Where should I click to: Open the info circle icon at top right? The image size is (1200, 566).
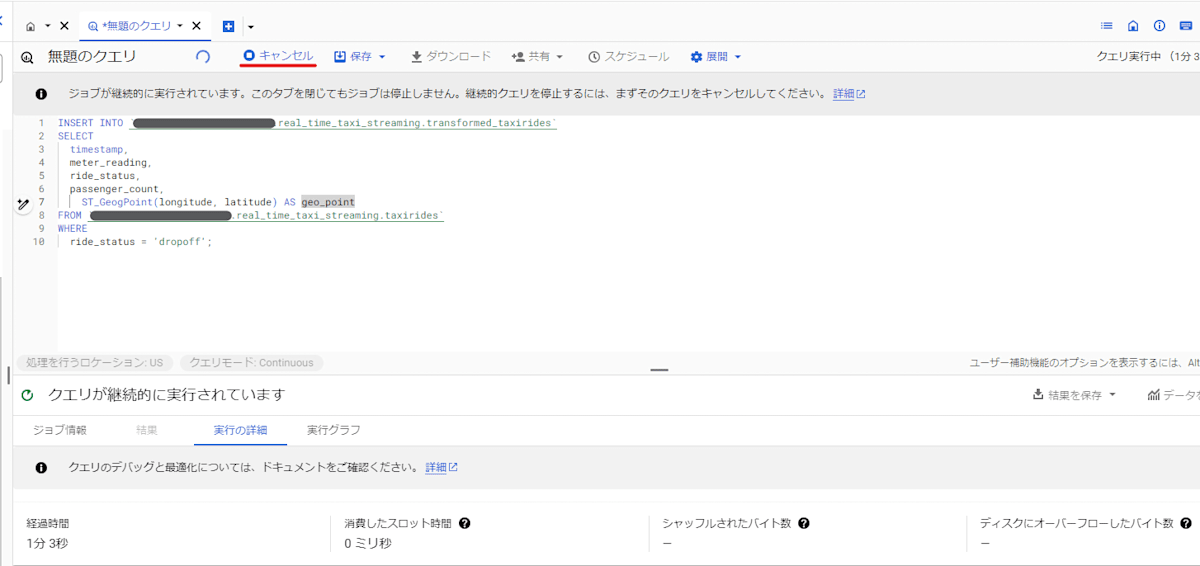1159,26
